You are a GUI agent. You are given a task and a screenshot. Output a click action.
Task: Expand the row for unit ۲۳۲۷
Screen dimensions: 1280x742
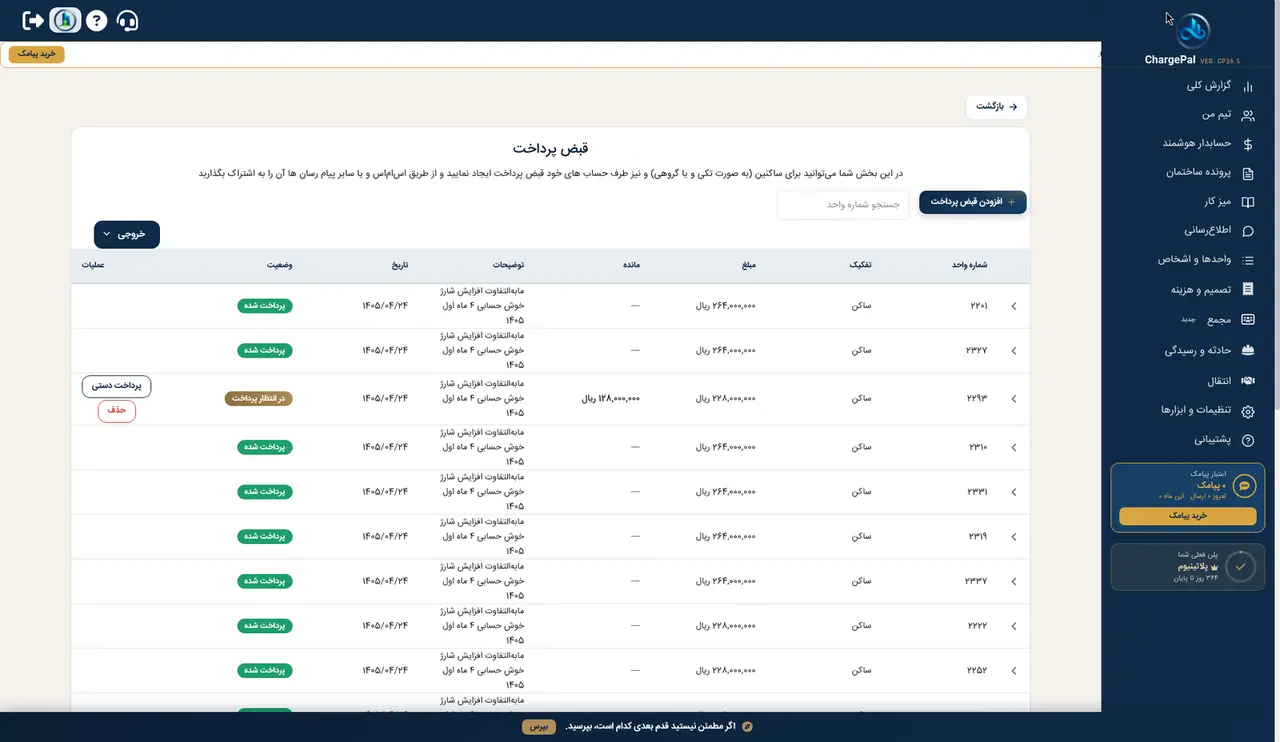1013,351
